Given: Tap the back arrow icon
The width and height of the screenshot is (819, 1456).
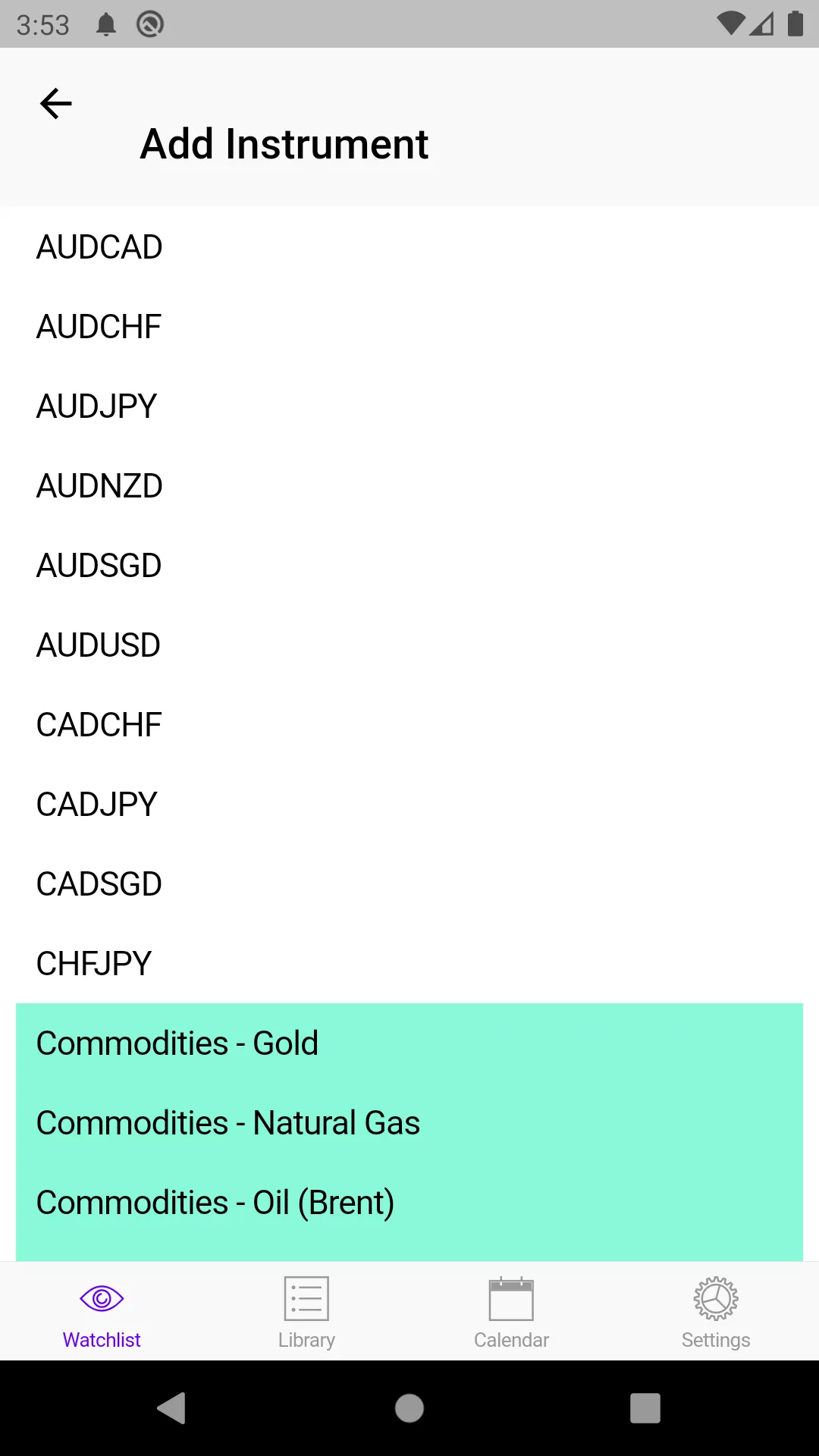Looking at the screenshot, I should click(55, 104).
